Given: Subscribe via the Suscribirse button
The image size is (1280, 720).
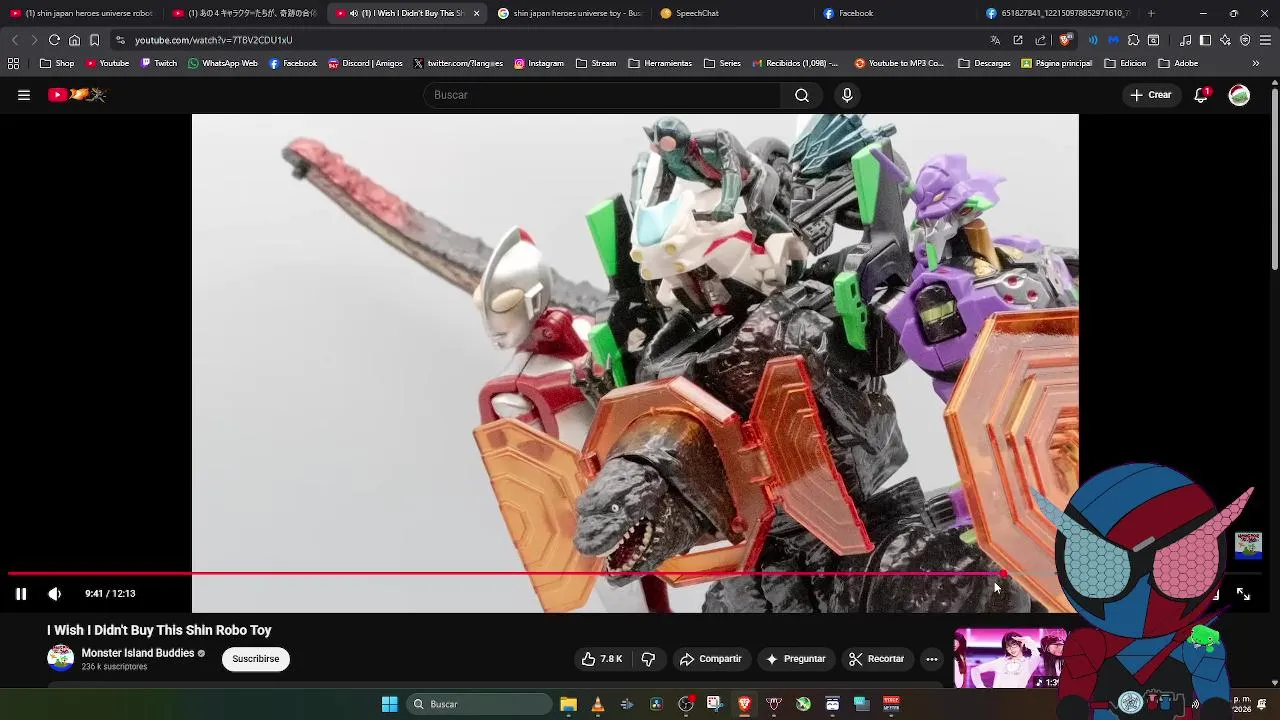Looking at the screenshot, I should point(256,659).
